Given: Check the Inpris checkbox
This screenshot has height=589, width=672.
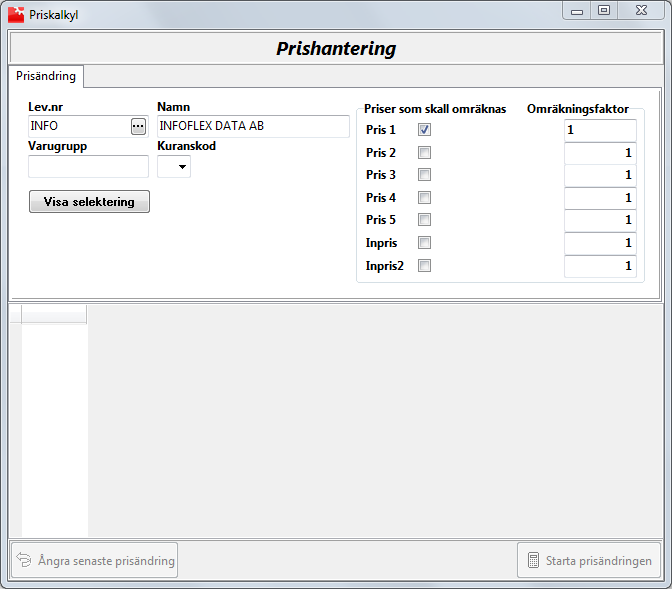Looking at the screenshot, I should tap(424, 243).
